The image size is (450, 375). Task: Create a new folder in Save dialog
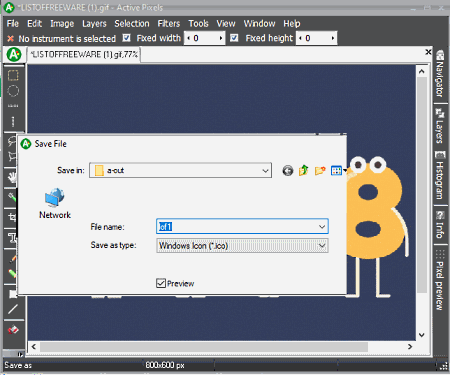(320, 171)
